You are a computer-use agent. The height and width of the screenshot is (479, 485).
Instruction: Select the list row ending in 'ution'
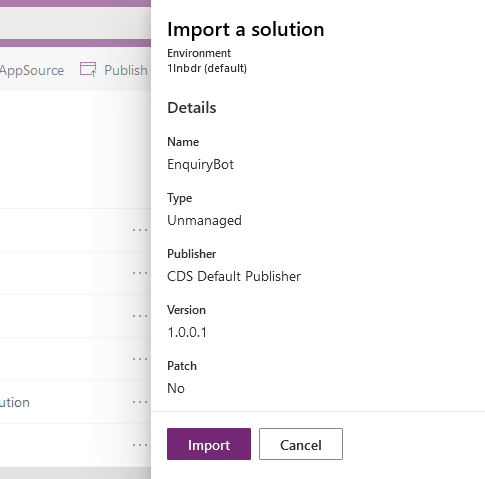75,402
